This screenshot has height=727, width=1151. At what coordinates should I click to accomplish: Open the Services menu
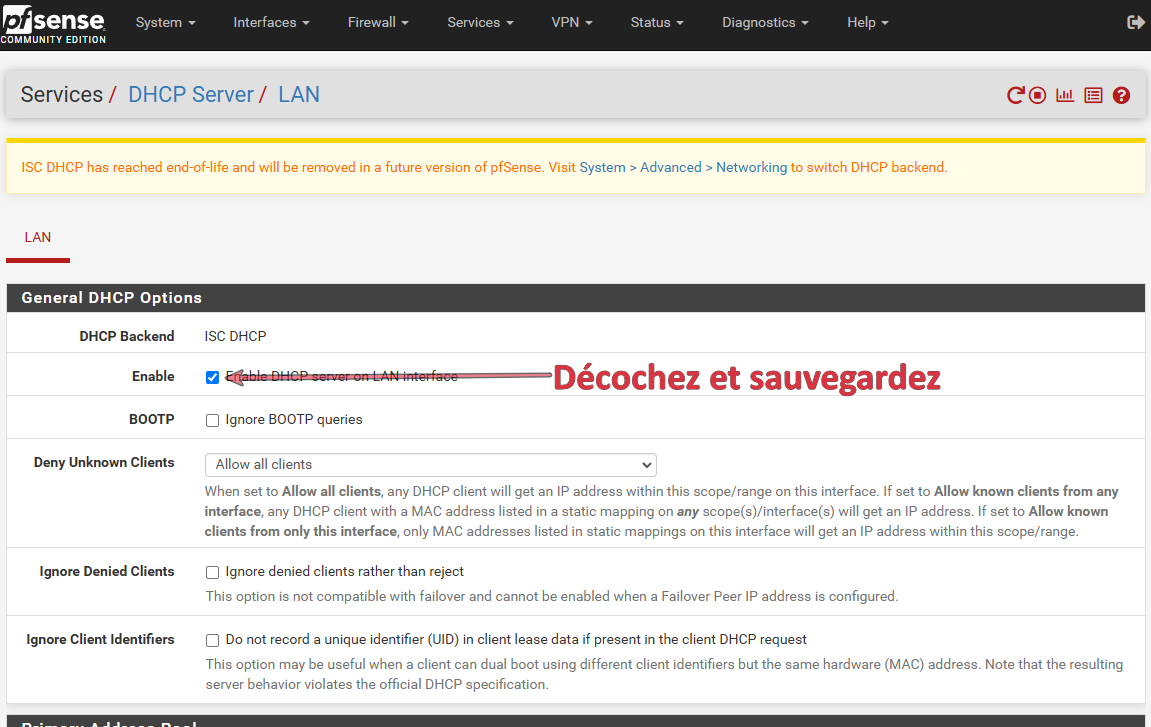(x=480, y=22)
